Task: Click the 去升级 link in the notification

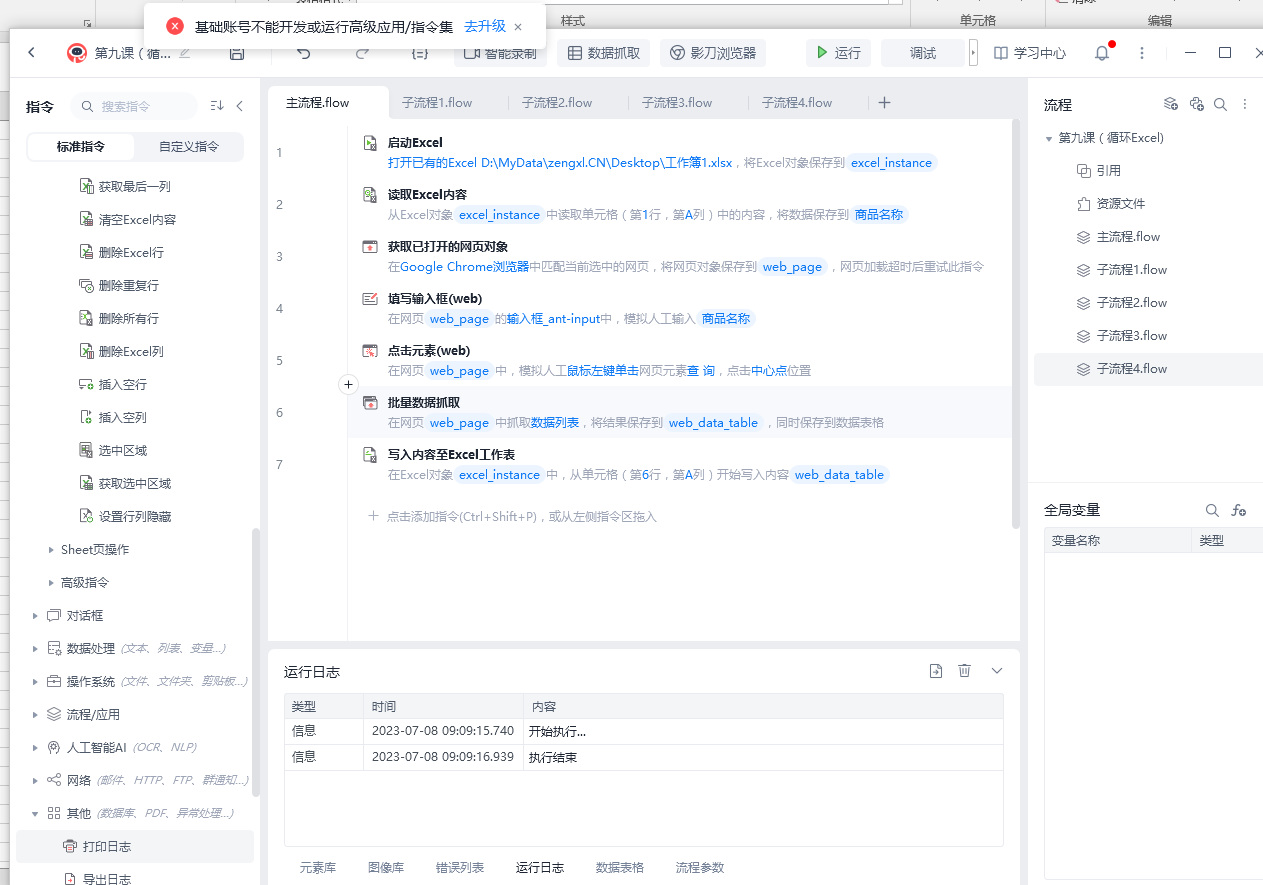Action: coord(485,26)
